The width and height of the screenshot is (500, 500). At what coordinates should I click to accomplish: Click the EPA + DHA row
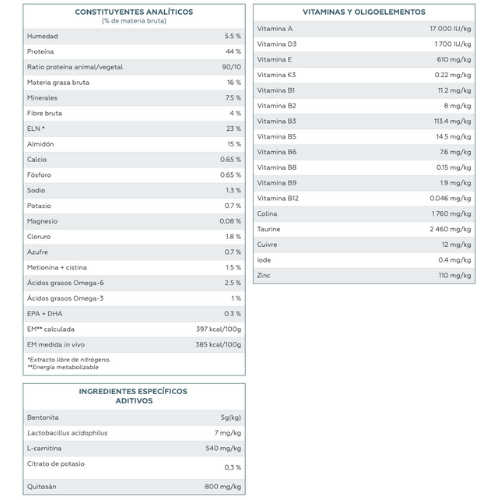[134, 314]
